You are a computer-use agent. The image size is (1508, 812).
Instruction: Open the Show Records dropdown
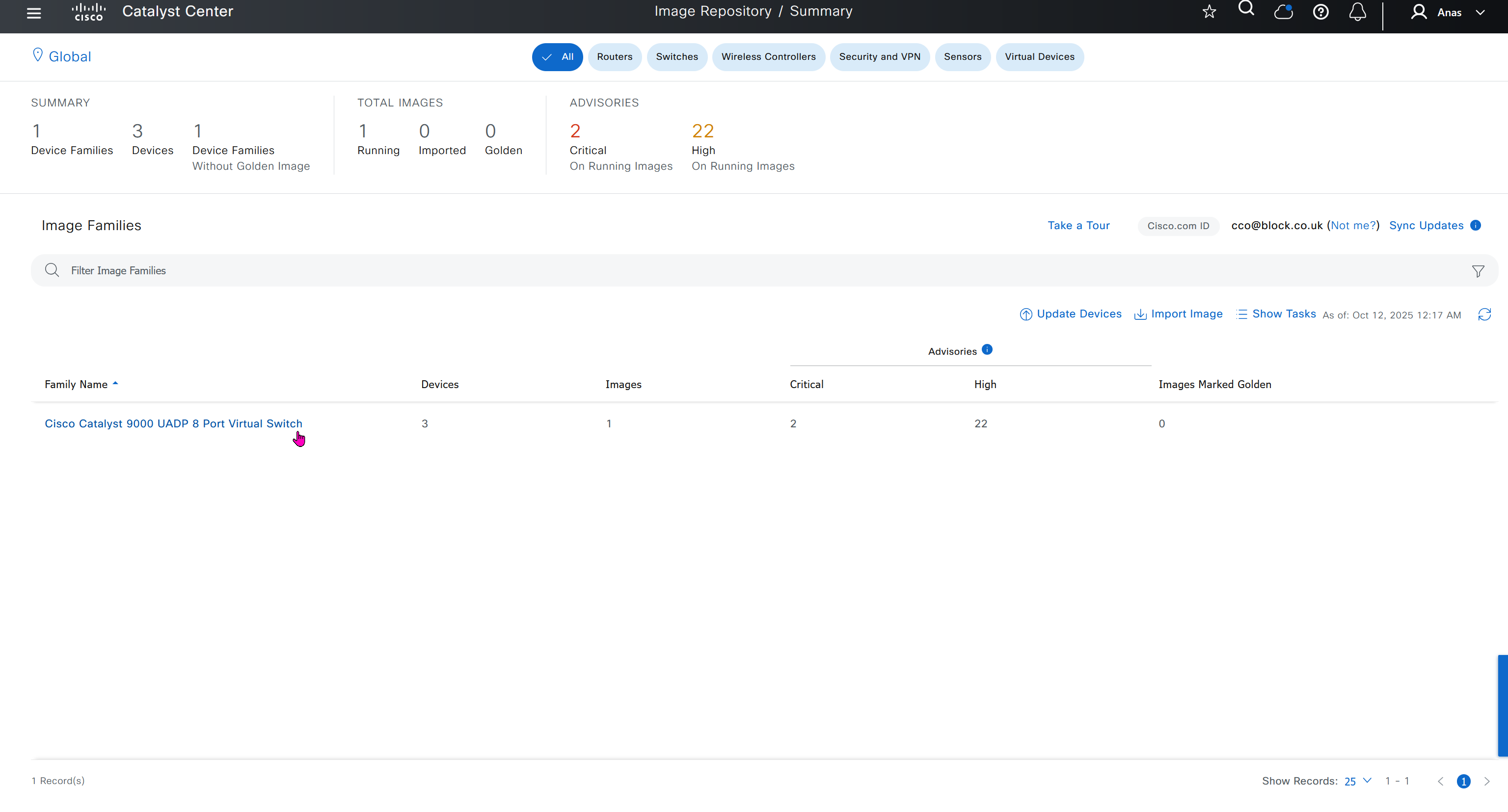[1357, 781]
